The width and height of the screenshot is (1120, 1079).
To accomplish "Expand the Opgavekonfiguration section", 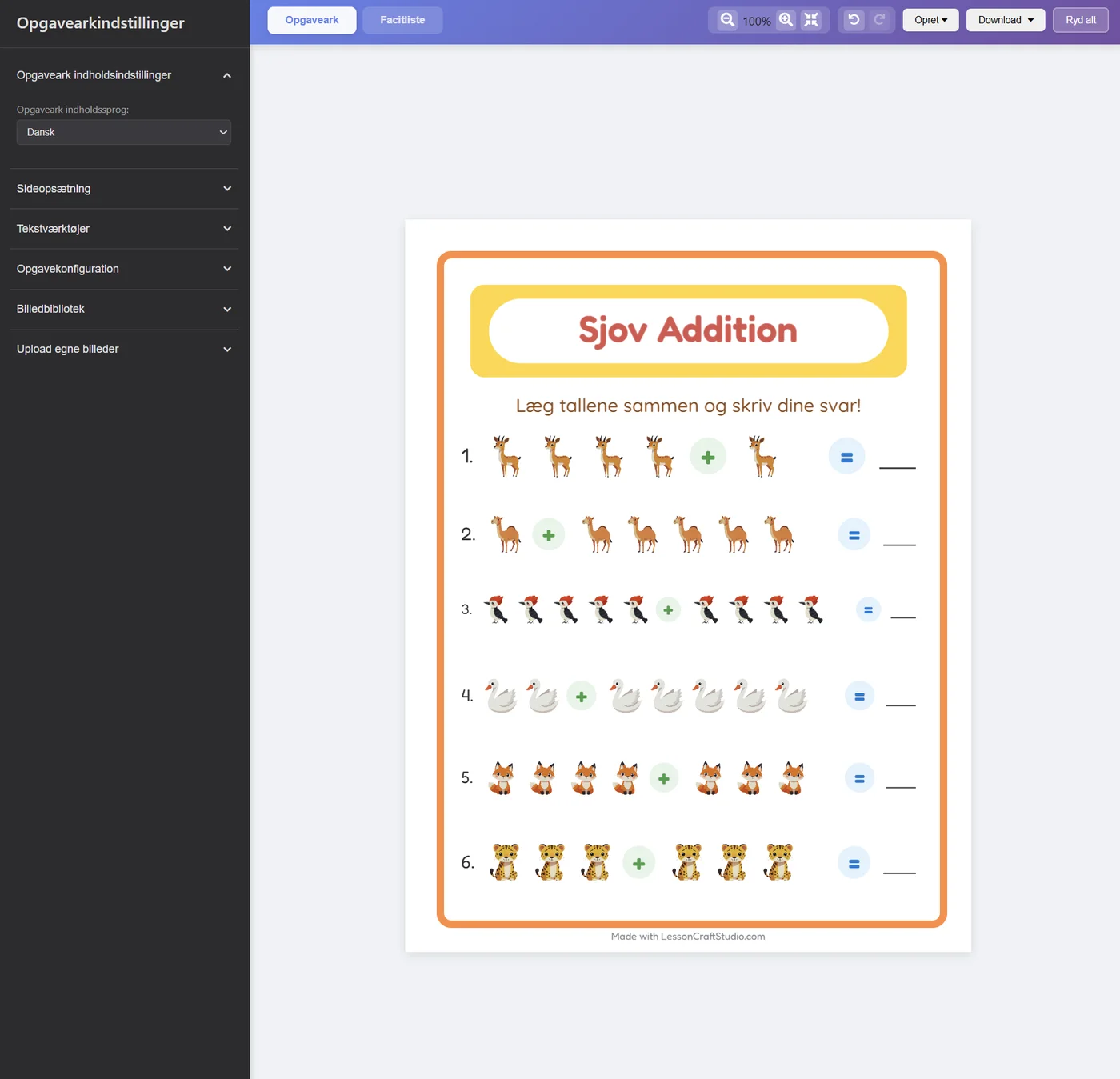I will click(x=124, y=269).
